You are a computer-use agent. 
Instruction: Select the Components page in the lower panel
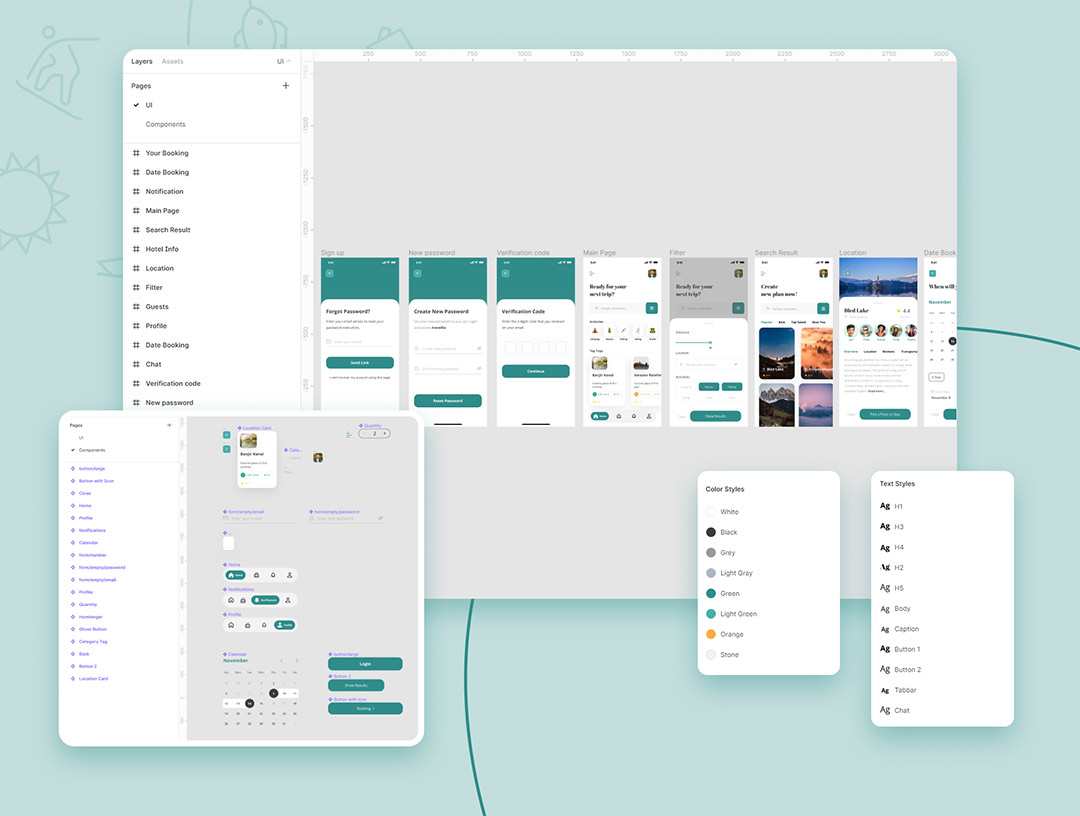coord(91,450)
